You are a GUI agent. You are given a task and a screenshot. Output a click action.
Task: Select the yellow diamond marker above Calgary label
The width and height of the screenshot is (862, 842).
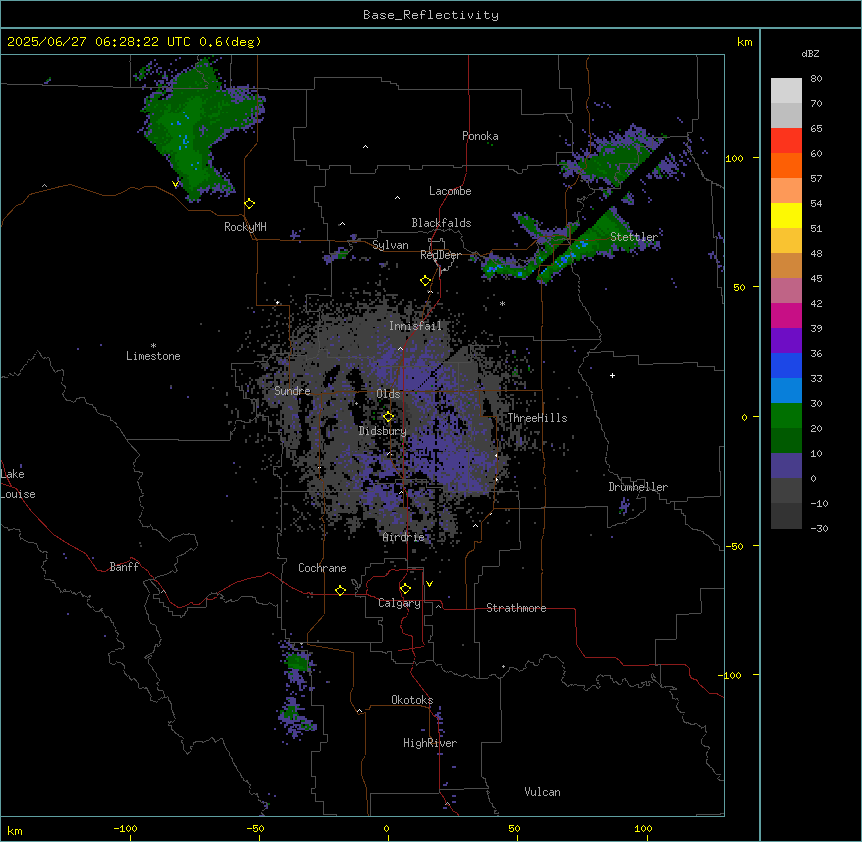click(x=405, y=589)
